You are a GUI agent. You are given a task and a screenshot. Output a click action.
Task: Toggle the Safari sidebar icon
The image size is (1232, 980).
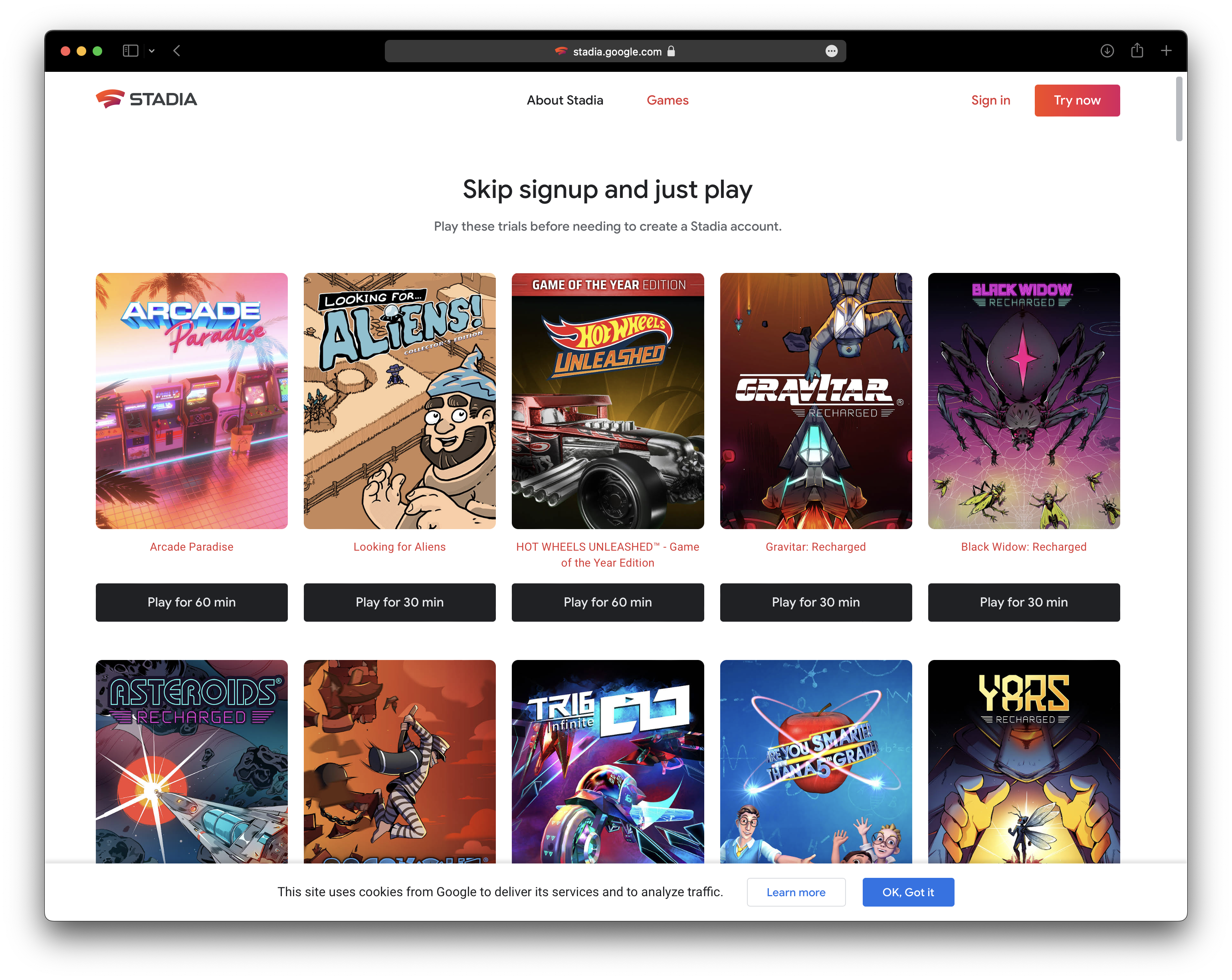130,51
